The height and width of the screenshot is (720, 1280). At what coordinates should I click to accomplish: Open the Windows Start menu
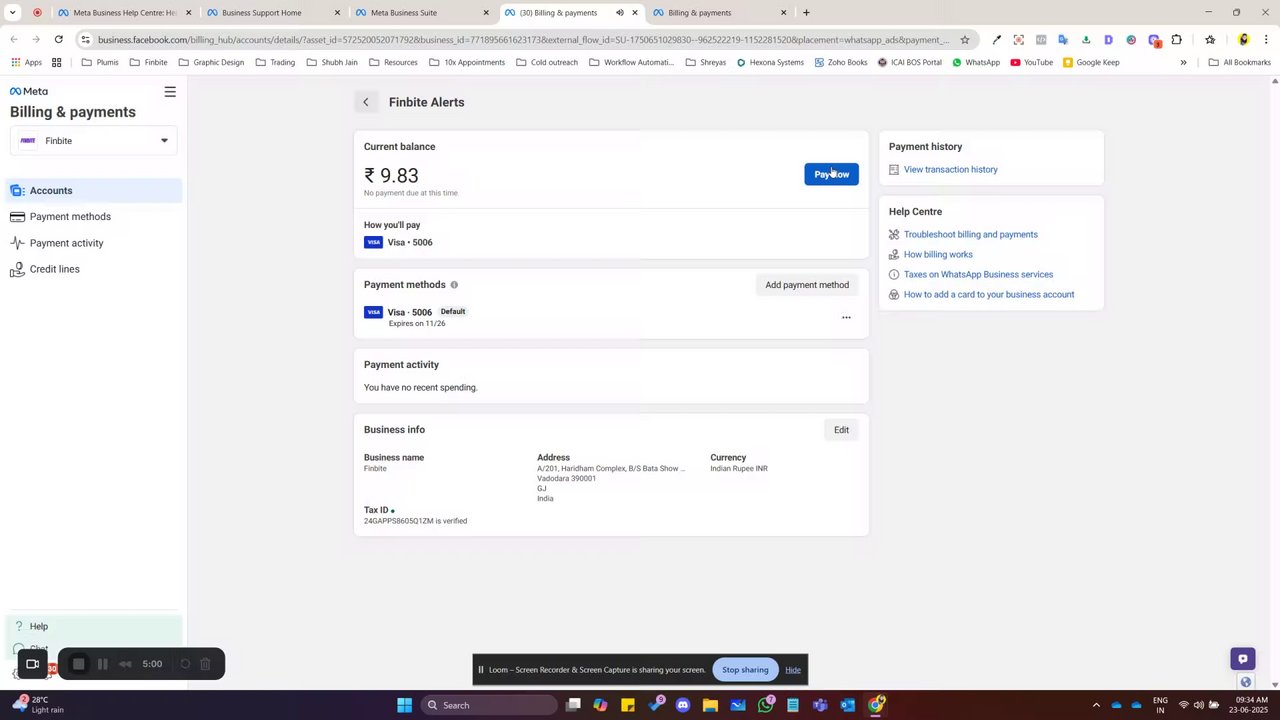[x=404, y=705]
